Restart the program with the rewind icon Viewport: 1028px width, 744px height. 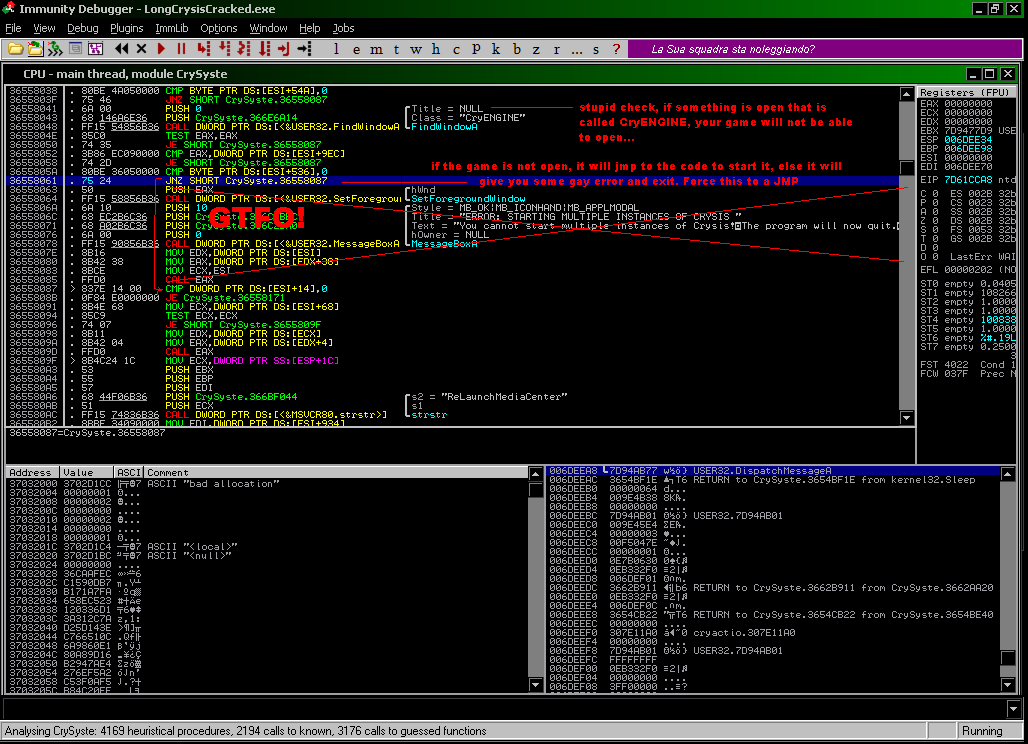121,49
